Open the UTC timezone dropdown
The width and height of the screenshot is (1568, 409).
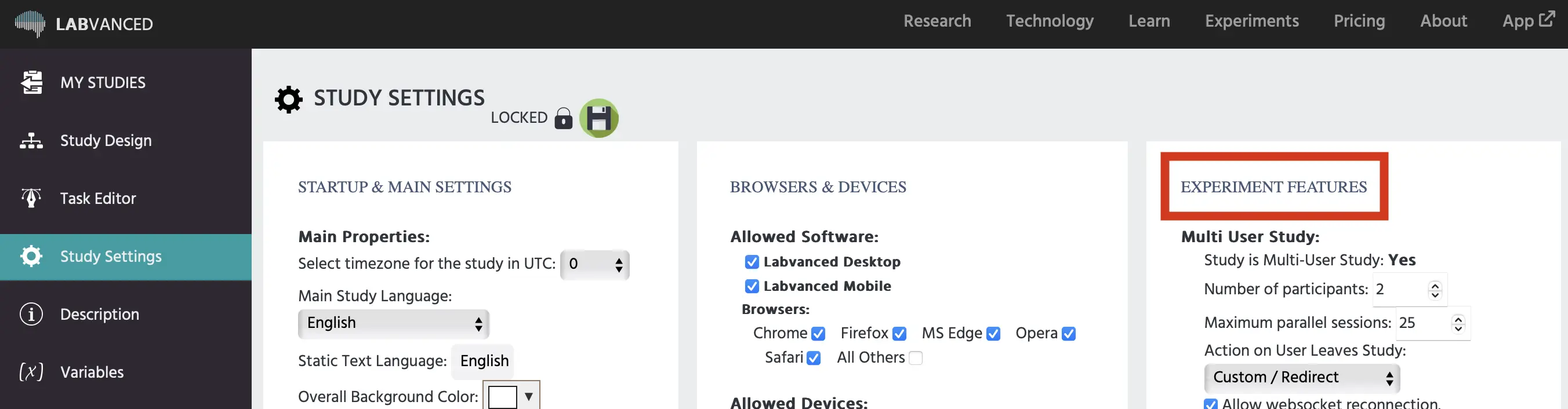(x=595, y=264)
